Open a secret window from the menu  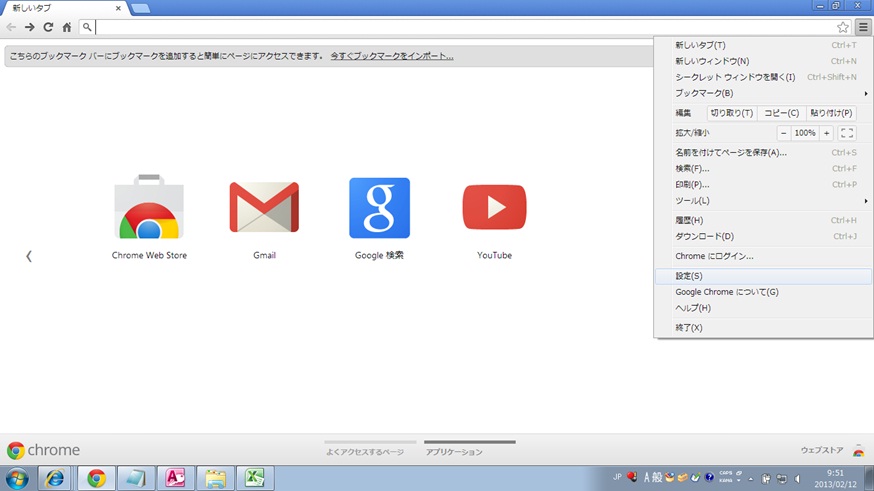764,77
